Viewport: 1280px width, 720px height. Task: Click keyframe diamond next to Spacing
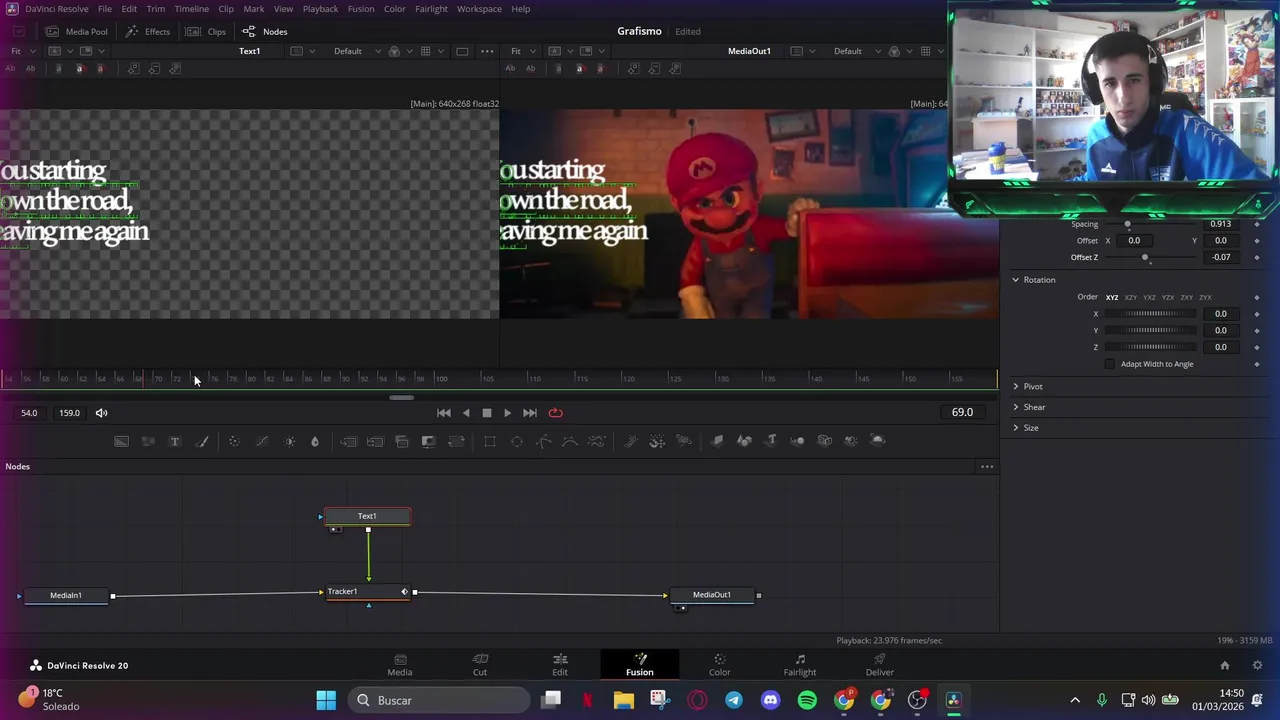(1257, 224)
